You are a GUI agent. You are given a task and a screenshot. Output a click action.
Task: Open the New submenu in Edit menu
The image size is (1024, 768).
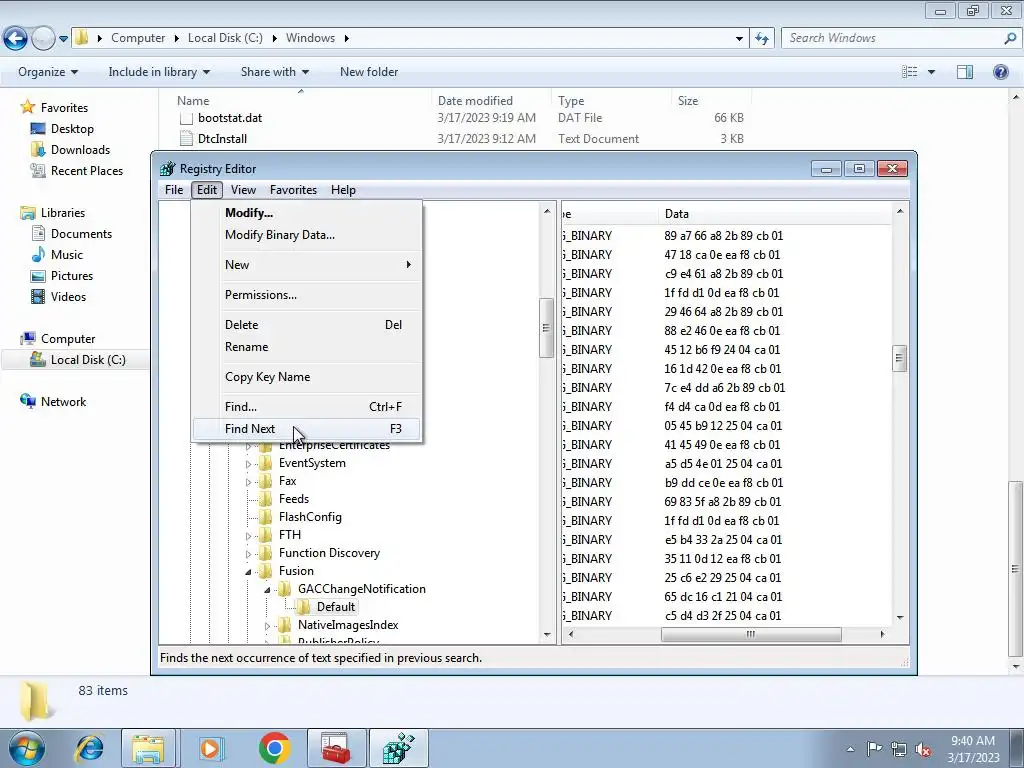click(307, 264)
